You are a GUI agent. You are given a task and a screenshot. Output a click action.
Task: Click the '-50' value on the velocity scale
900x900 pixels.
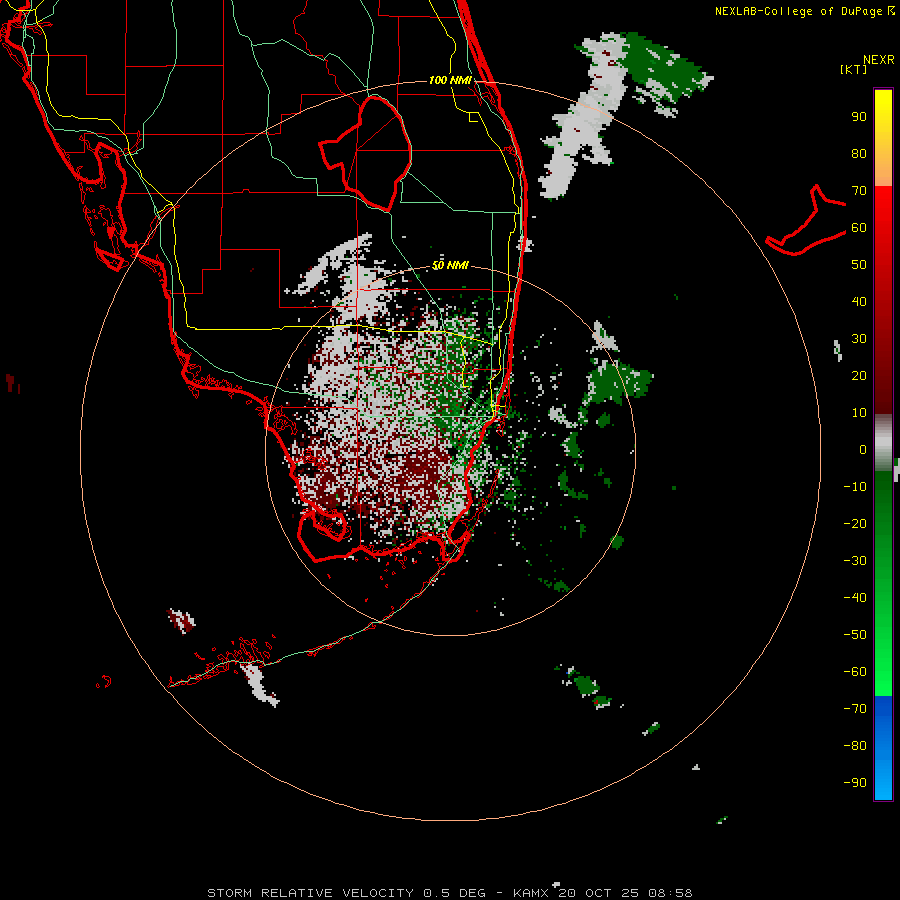855,635
